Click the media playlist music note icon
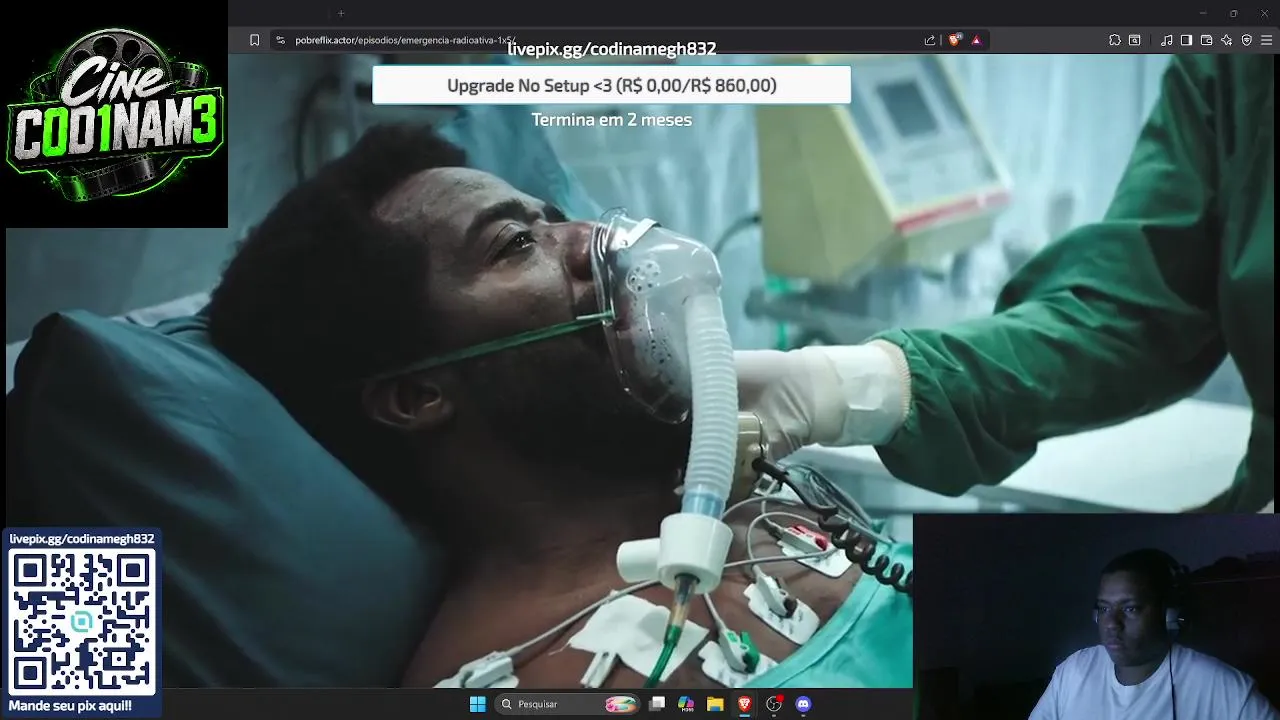This screenshot has height=720, width=1280. 1167,40
